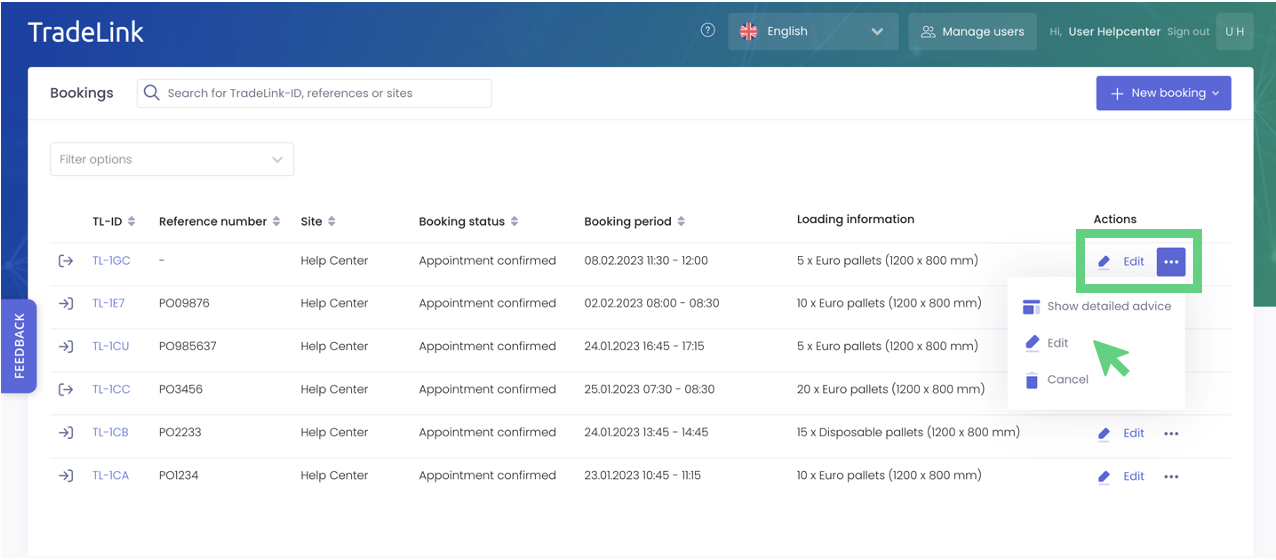Open the New booking dropdown button
Image resolution: width=1276 pixels, height=560 pixels.
[x=1163, y=93]
